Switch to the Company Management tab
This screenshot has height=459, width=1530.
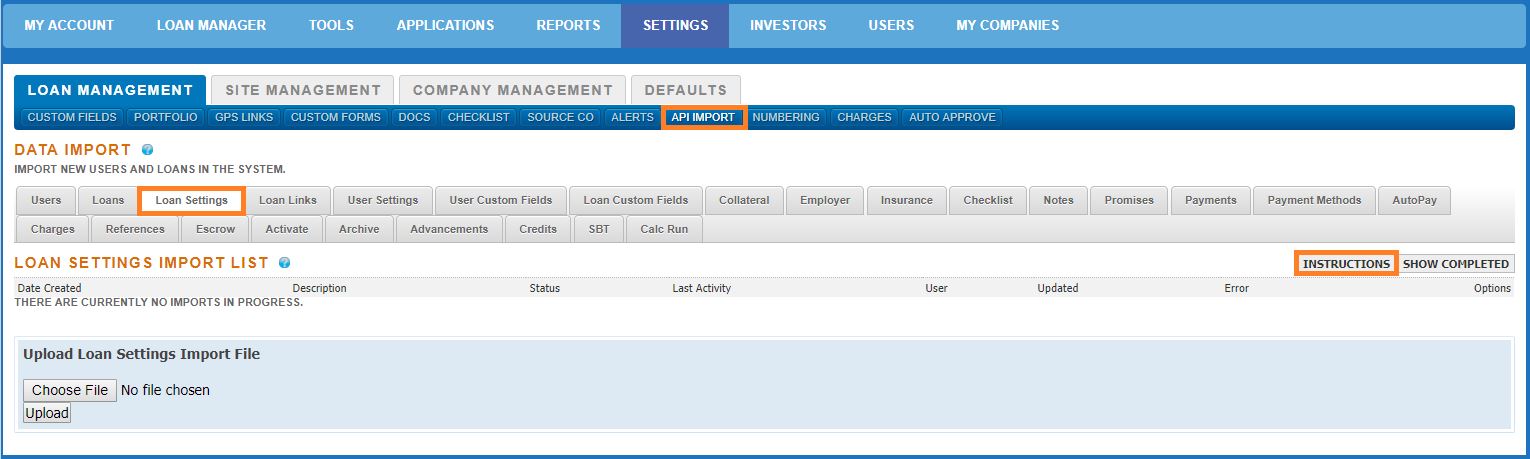click(x=512, y=90)
